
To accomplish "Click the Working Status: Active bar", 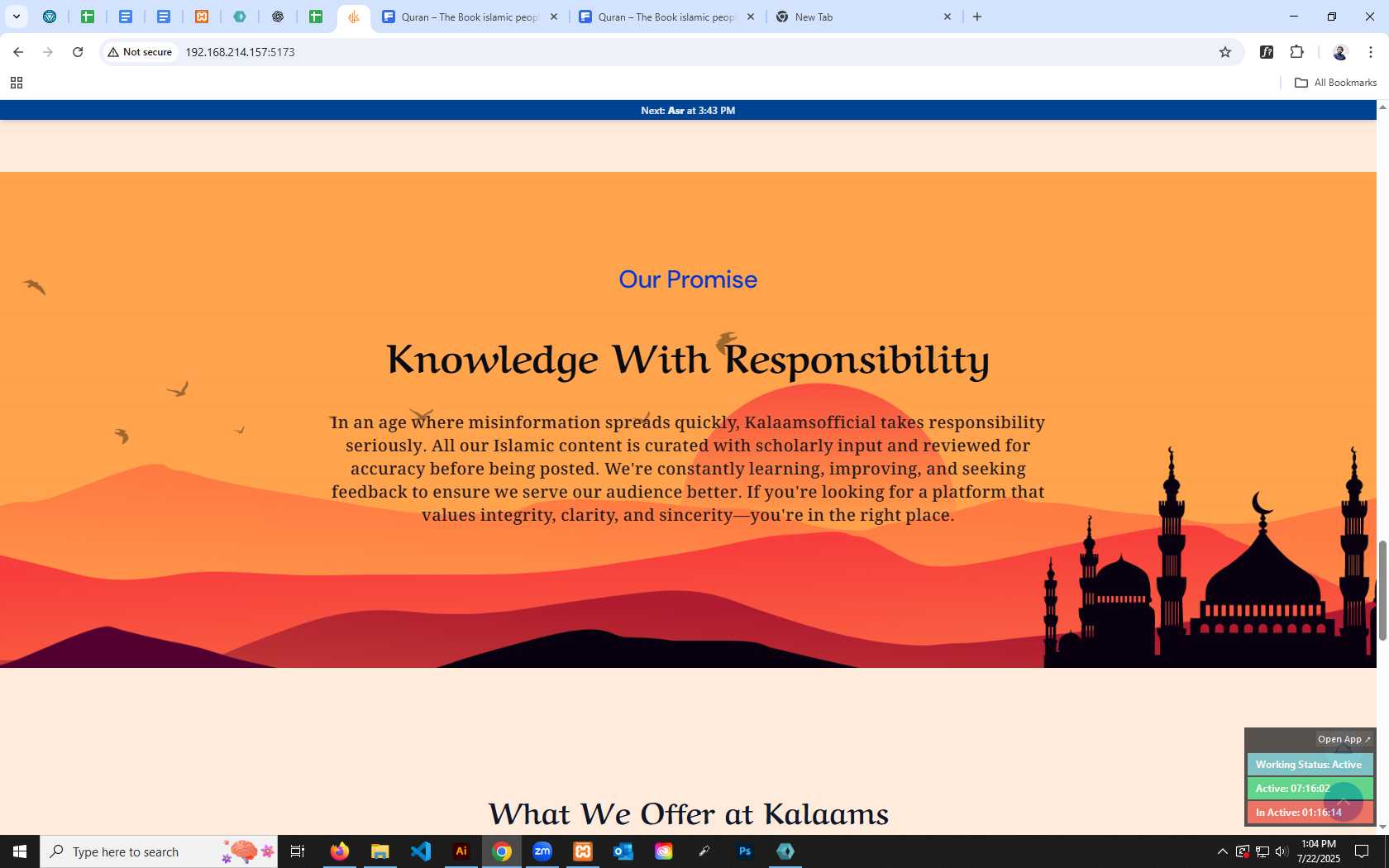I will coord(1310,765).
